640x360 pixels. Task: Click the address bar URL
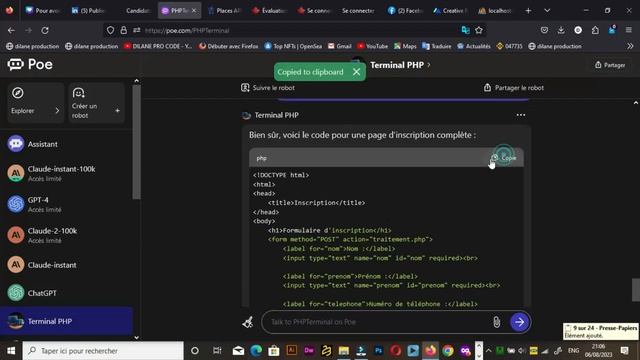187,30
